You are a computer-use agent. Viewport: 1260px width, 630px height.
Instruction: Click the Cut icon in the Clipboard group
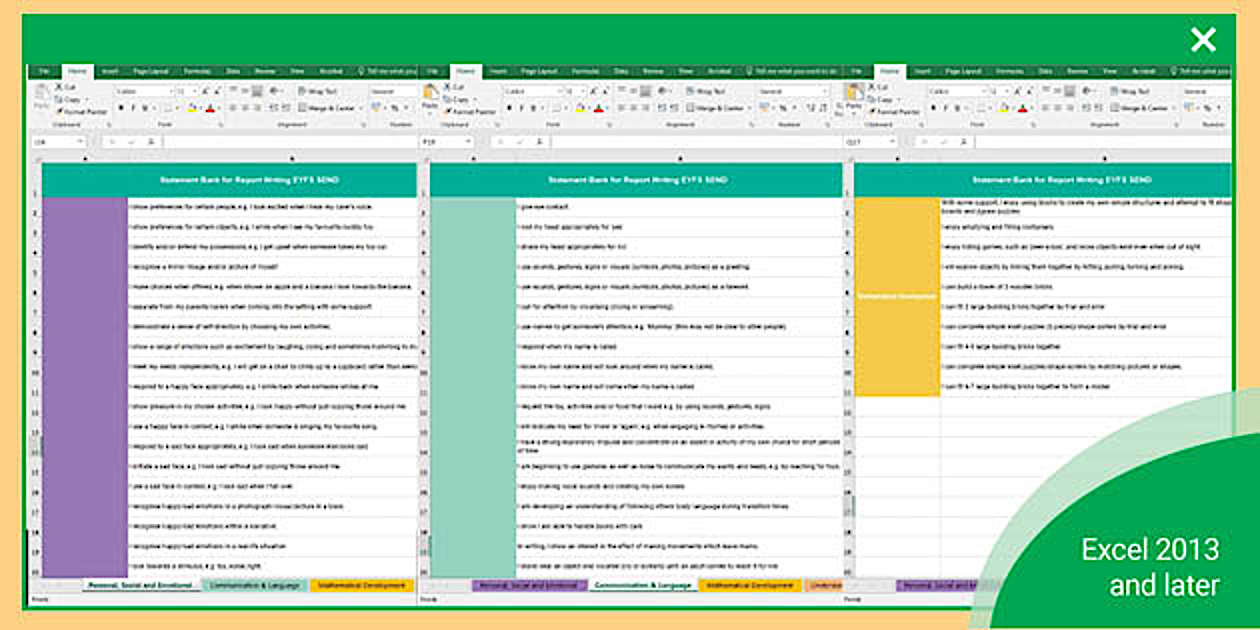pos(59,87)
